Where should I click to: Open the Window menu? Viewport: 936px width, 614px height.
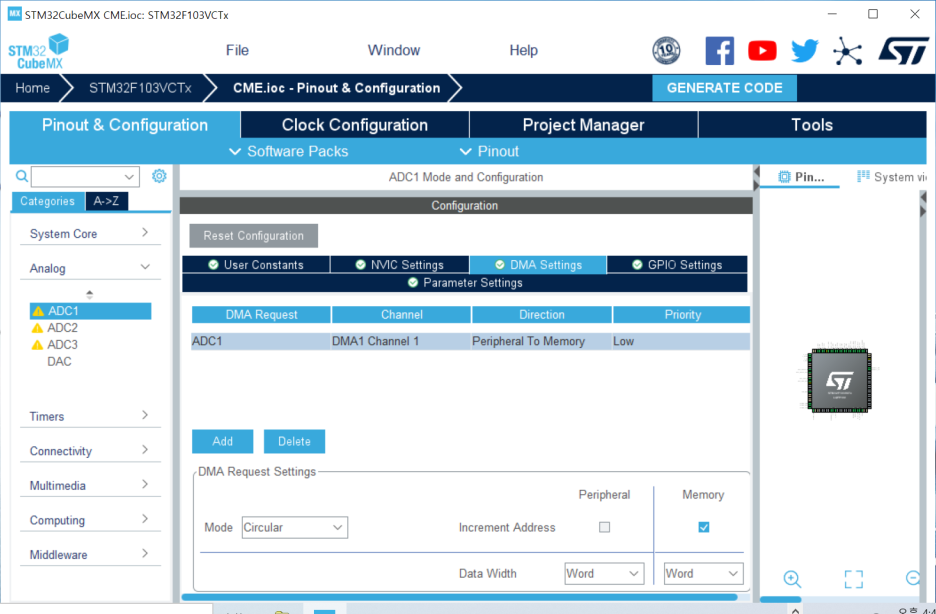[394, 51]
